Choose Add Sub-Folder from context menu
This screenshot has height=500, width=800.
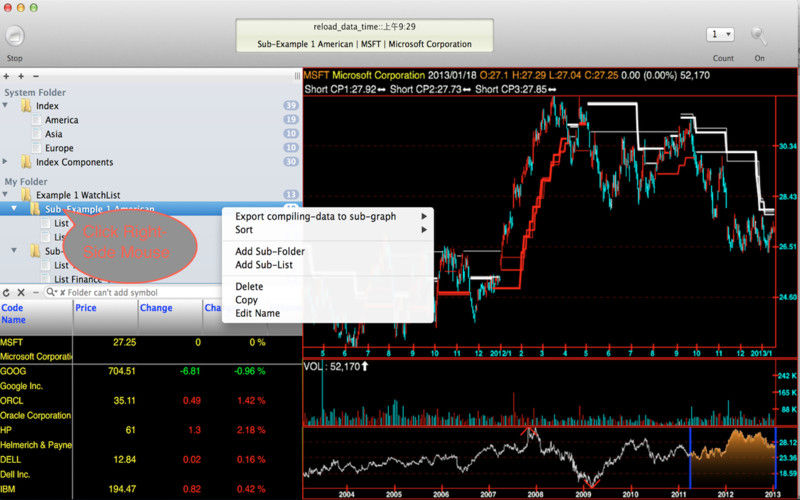click(328, 252)
